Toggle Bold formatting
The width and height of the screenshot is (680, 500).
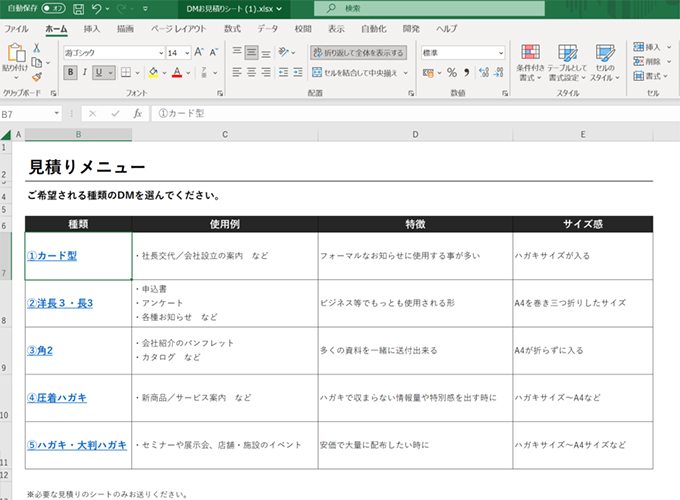[71, 72]
